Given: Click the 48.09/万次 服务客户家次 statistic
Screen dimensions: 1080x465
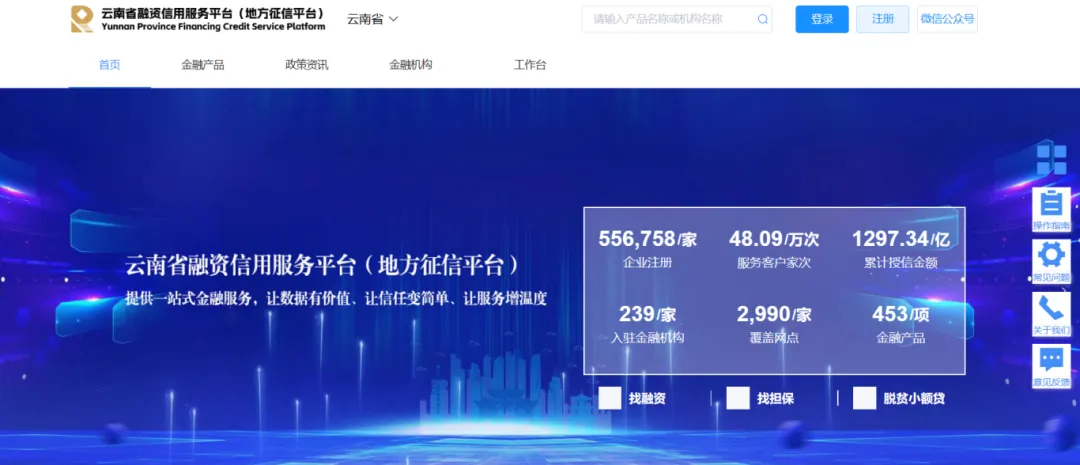Looking at the screenshot, I should tap(774, 249).
